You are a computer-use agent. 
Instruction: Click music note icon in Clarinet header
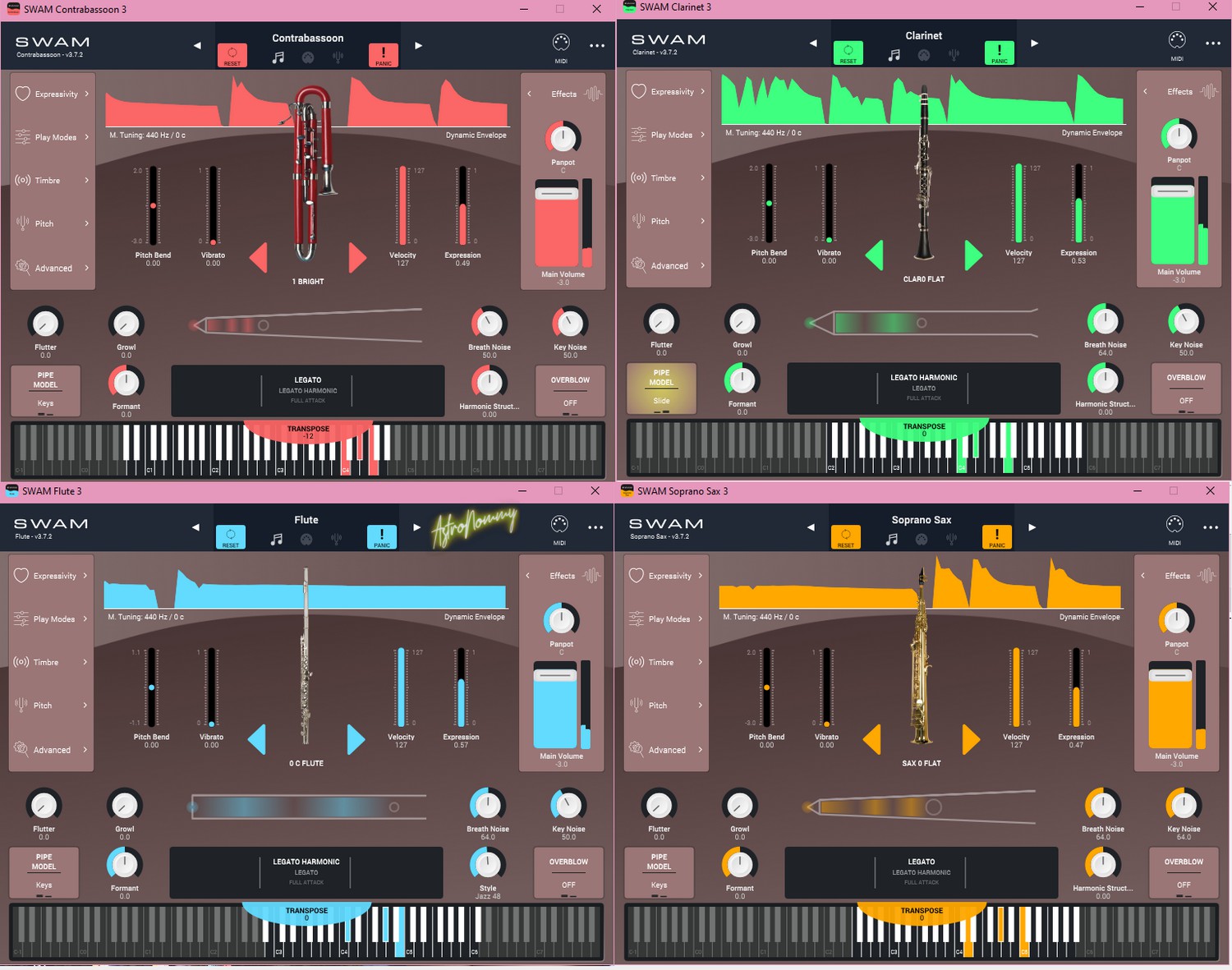click(x=894, y=55)
